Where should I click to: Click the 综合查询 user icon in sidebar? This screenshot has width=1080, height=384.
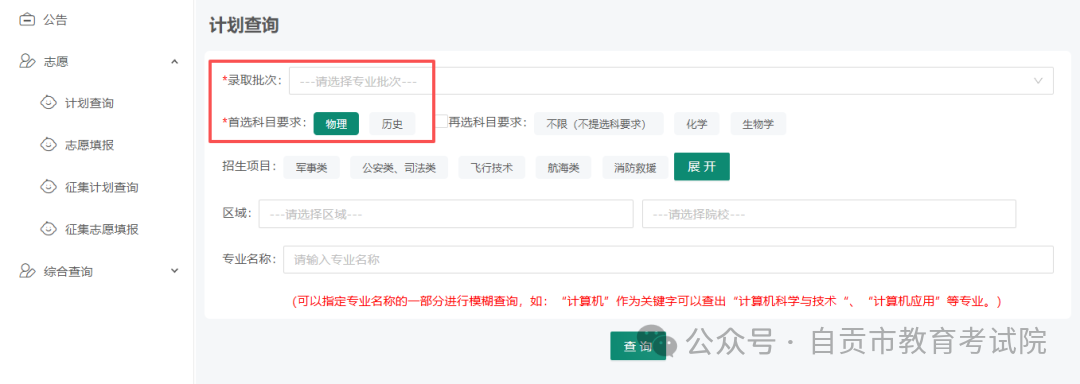click(x=26, y=271)
